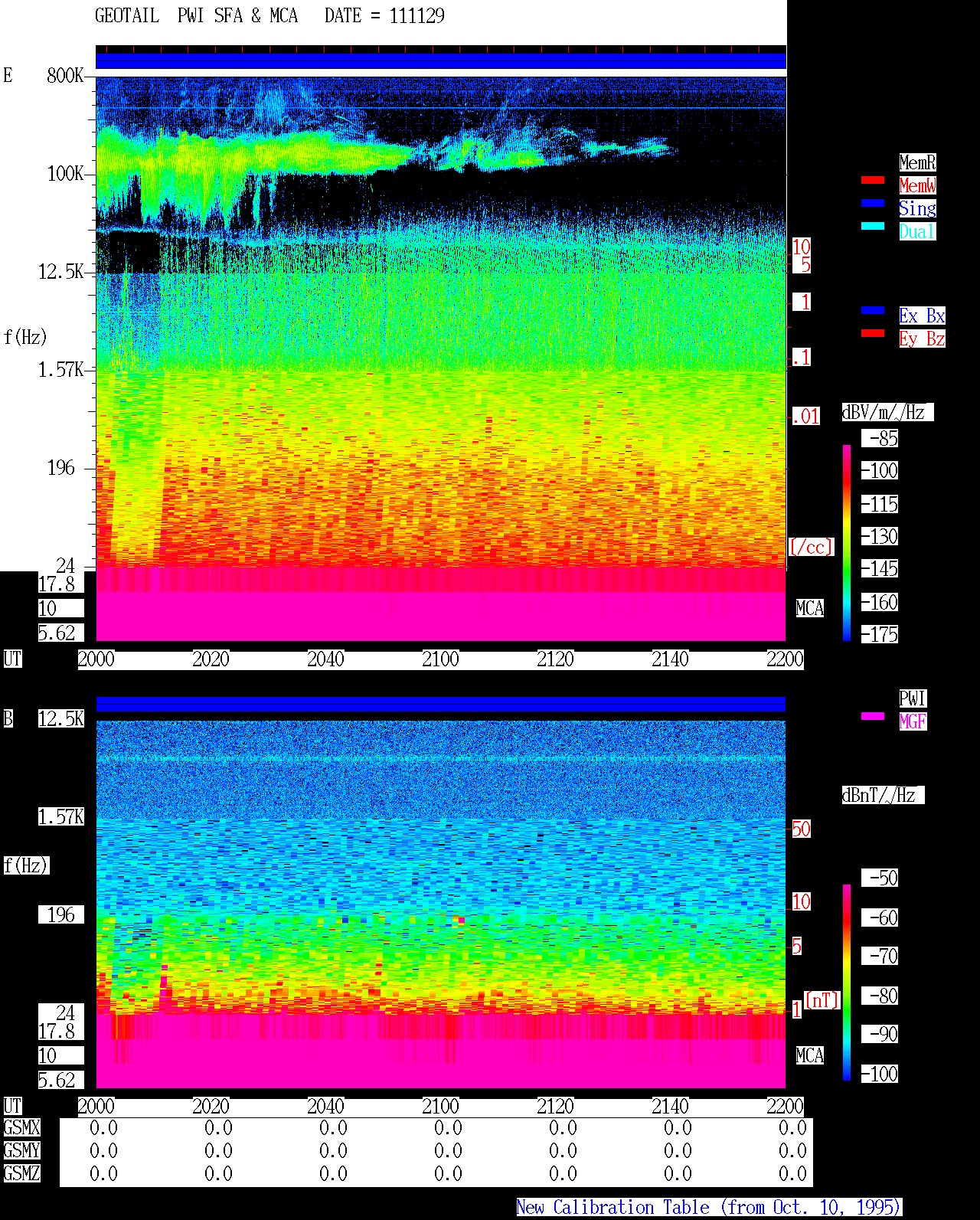This screenshot has height=1220, width=980.
Task: Click the 12.5K frequency label on B panel
Action: (61, 719)
